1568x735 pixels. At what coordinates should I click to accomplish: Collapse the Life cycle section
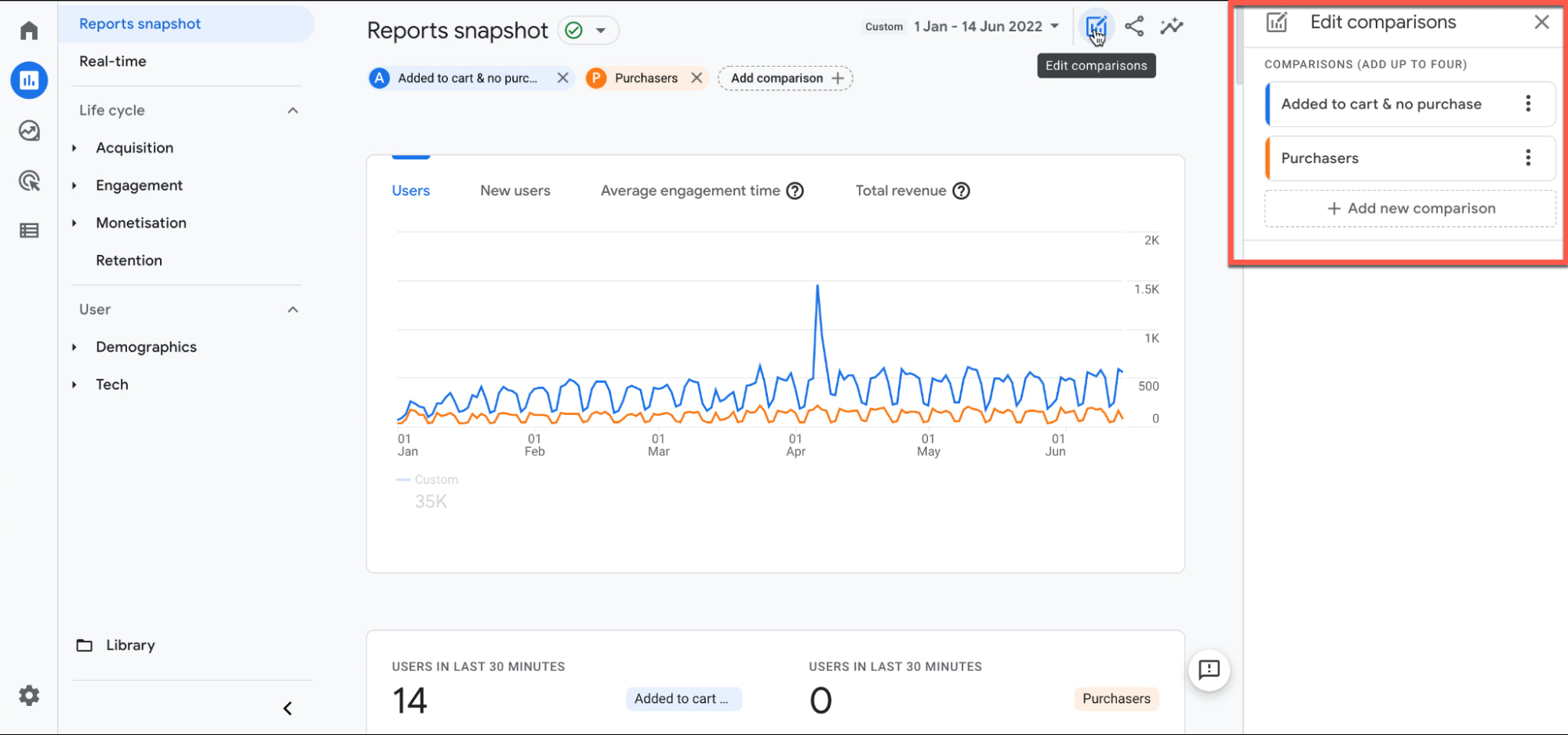[293, 110]
